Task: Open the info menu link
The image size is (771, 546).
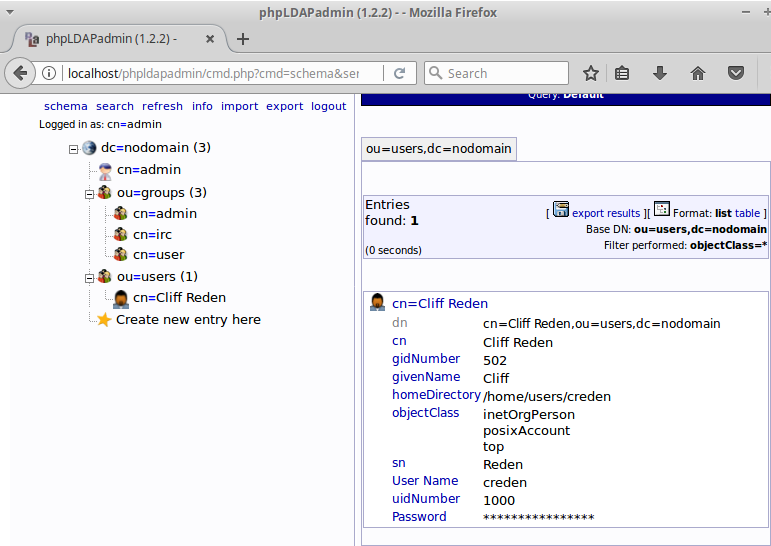Action: coord(202,106)
